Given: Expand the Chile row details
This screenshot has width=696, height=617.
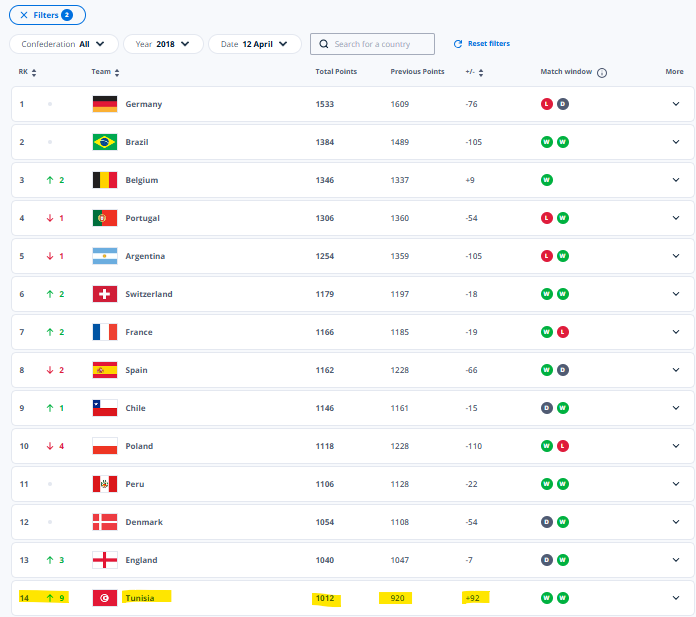Looking at the screenshot, I should [x=676, y=408].
